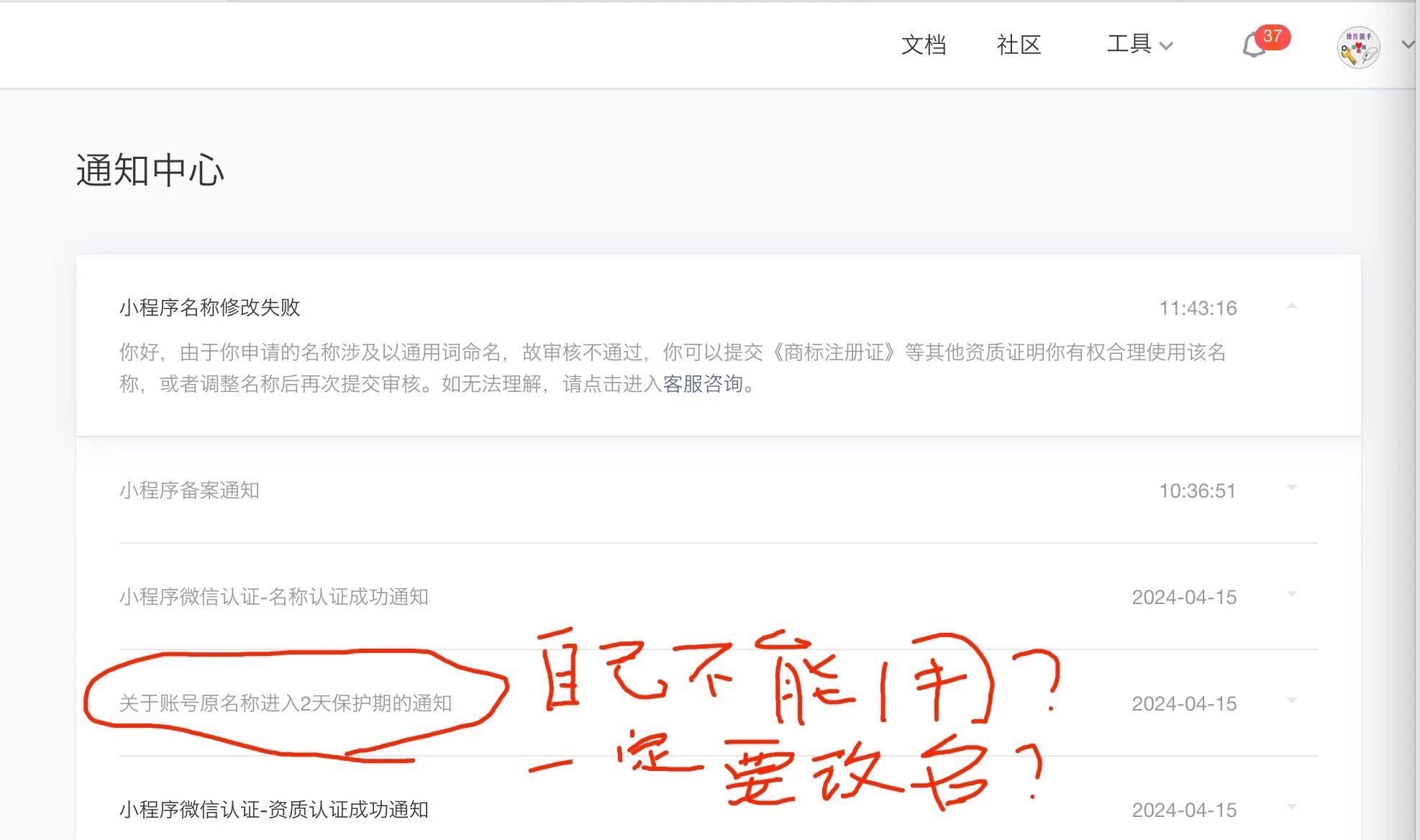
Task: Click the 11:43:16 timestamp
Action: tap(1197, 309)
